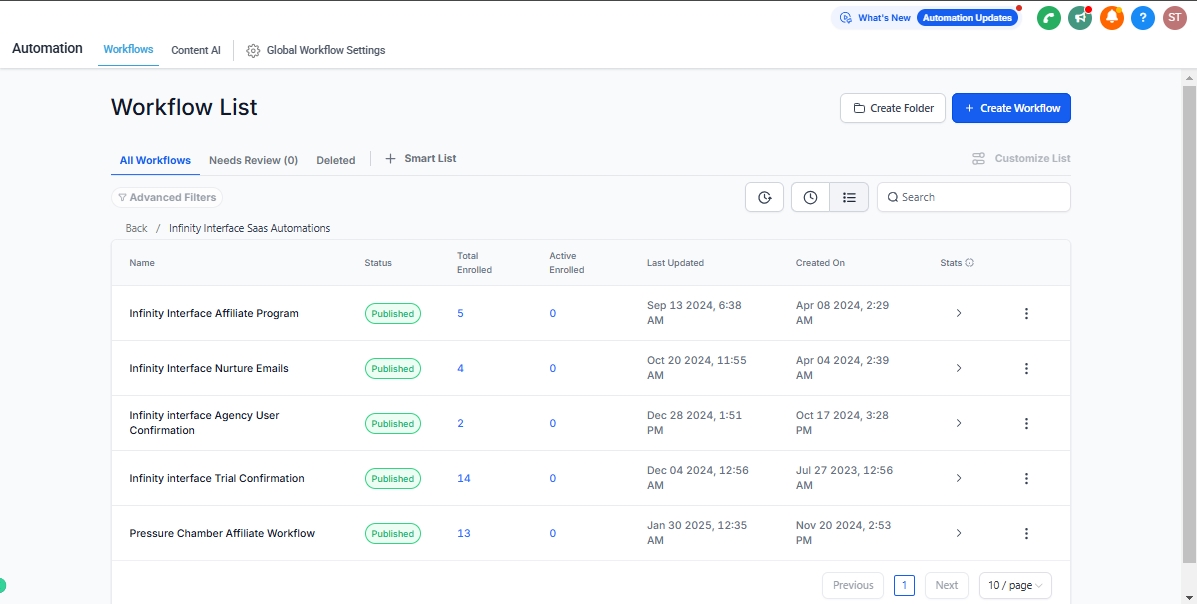Screen dimensions: 1197x604
Task: Switch to the list view toggle
Action: (849, 198)
